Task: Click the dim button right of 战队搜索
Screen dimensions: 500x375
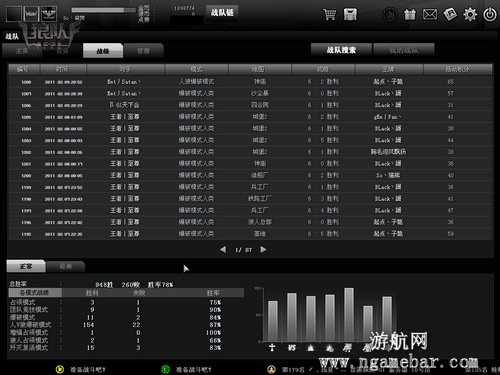Action: click(404, 50)
